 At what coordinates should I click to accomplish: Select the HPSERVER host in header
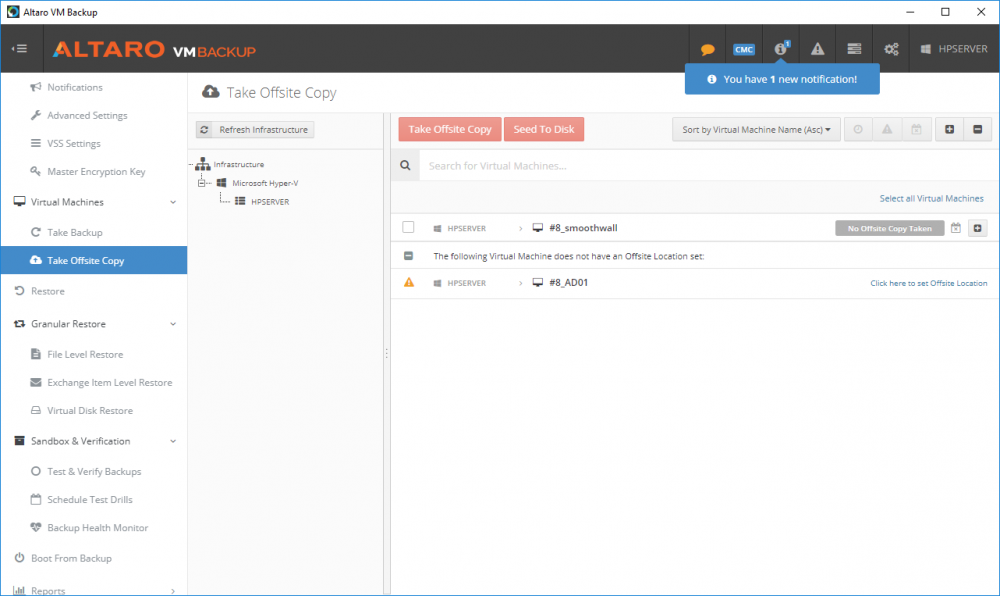tap(954, 49)
